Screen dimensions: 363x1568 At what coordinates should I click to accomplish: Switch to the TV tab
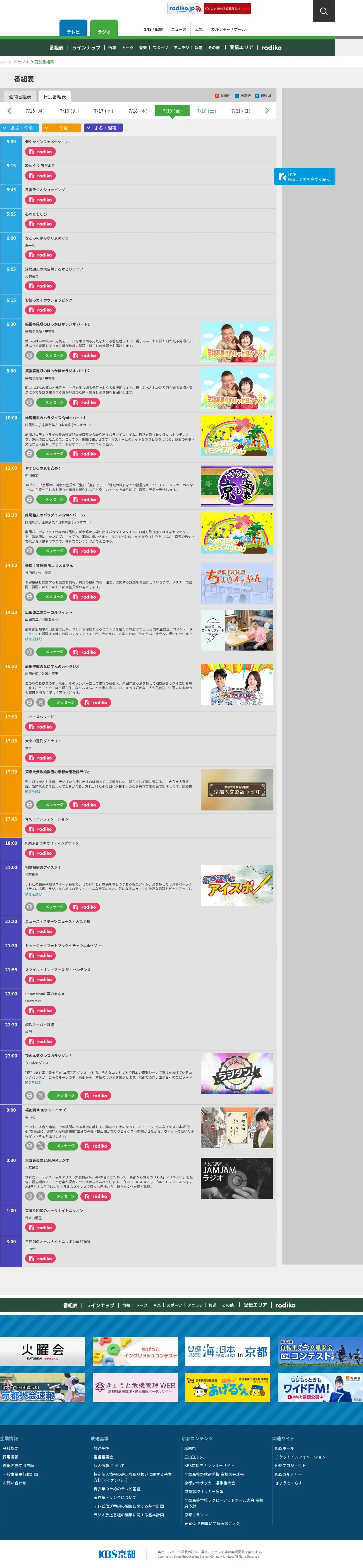[x=73, y=29]
